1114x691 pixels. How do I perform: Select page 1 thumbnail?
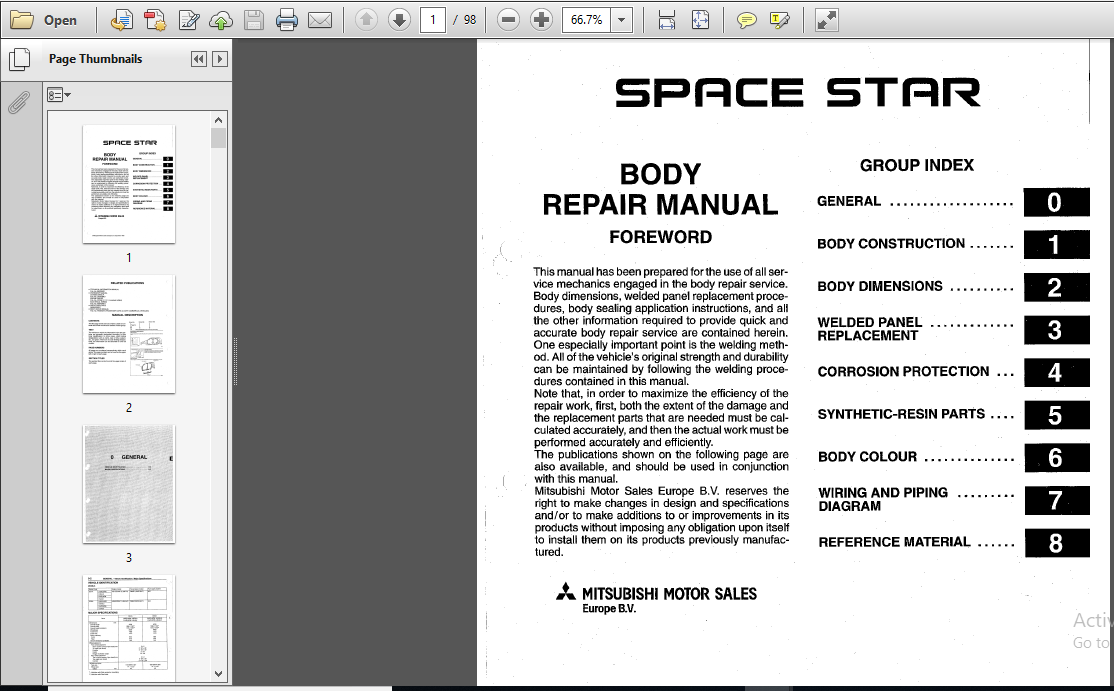pos(129,184)
